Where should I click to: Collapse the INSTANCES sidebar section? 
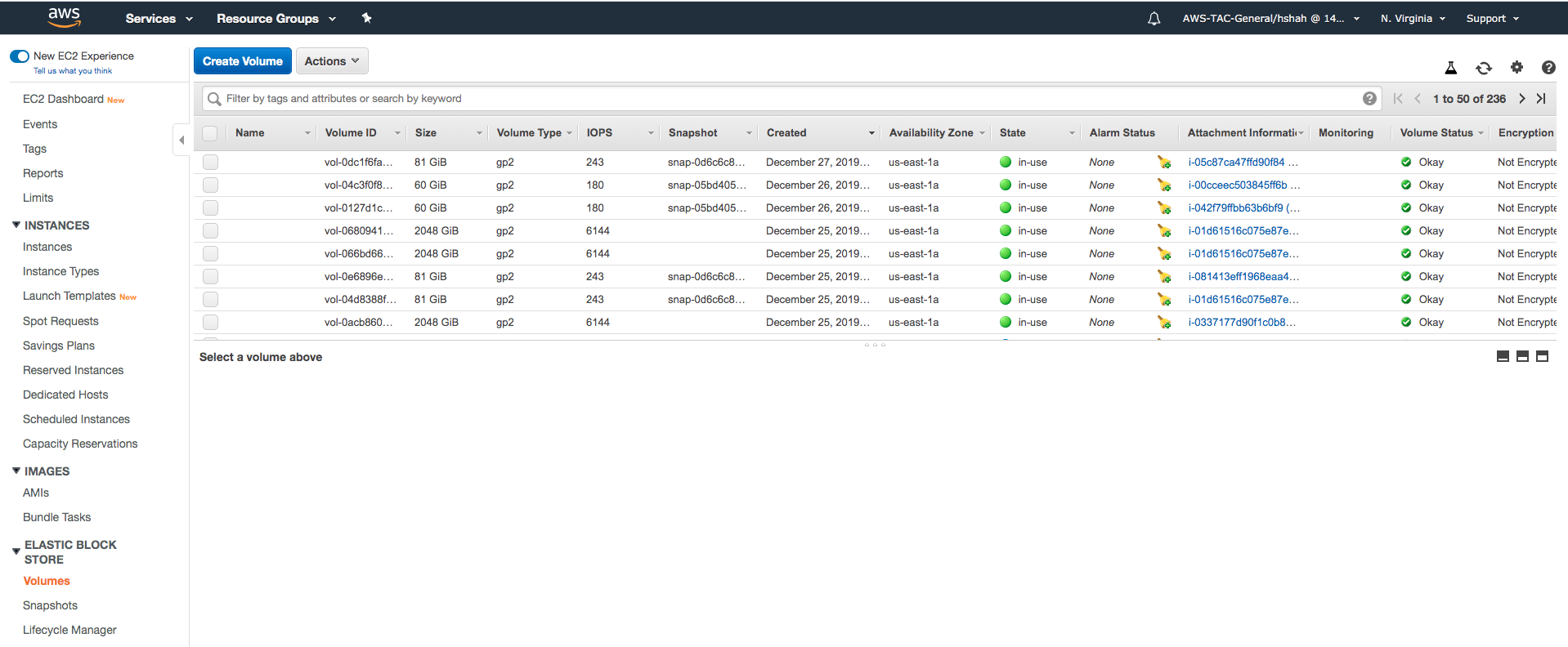click(x=16, y=225)
